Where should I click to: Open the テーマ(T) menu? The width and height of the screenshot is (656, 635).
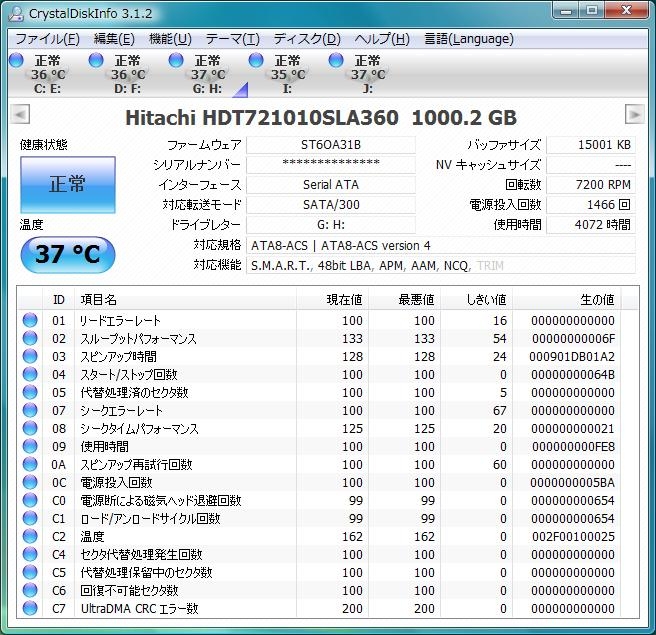232,39
